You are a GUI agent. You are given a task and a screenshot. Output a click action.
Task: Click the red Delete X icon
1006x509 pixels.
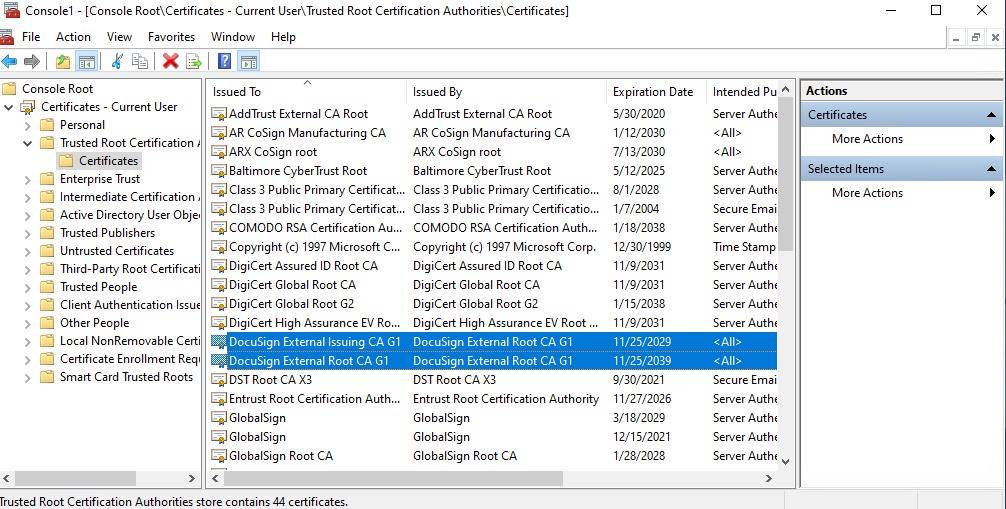tap(170, 62)
